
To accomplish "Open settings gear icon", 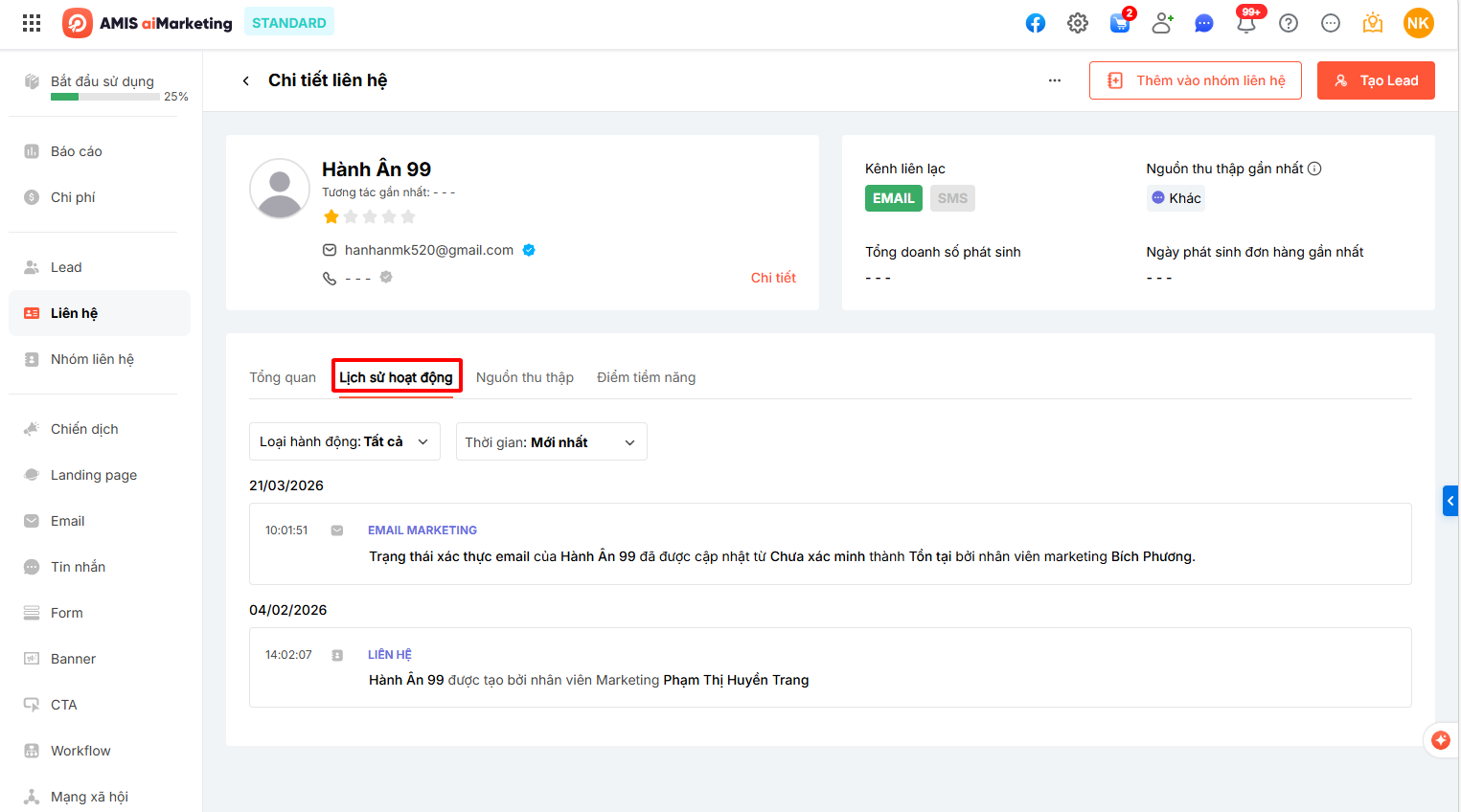I will coord(1078,23).
